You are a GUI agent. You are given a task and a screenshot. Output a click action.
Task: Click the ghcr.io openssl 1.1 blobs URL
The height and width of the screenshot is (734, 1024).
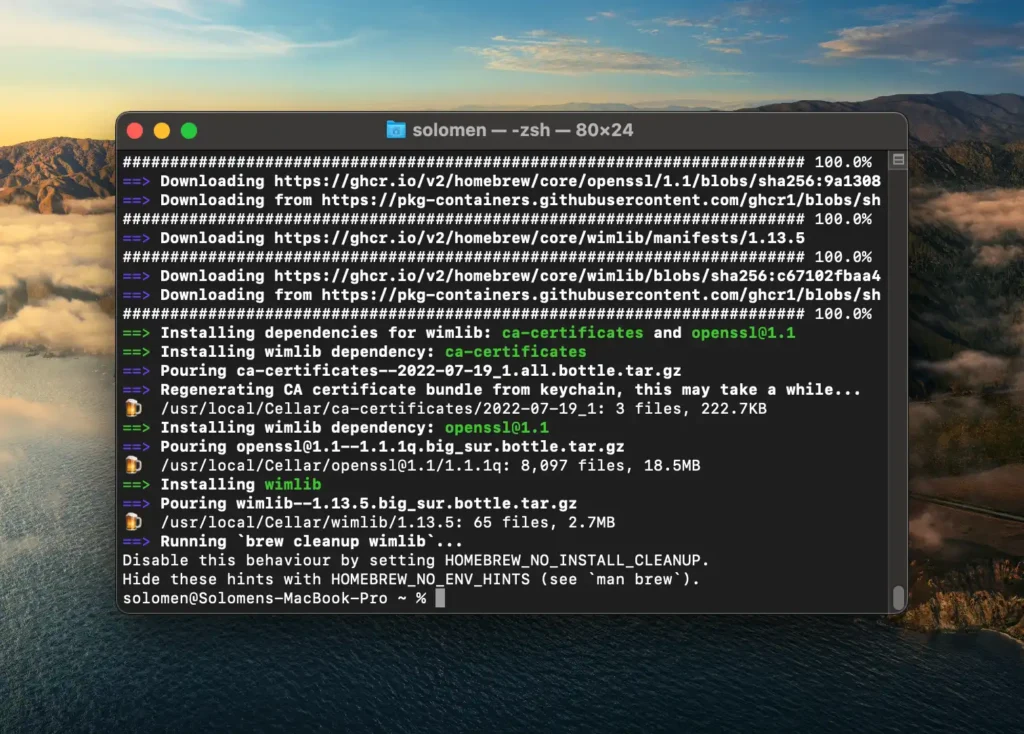pos(577,182)
